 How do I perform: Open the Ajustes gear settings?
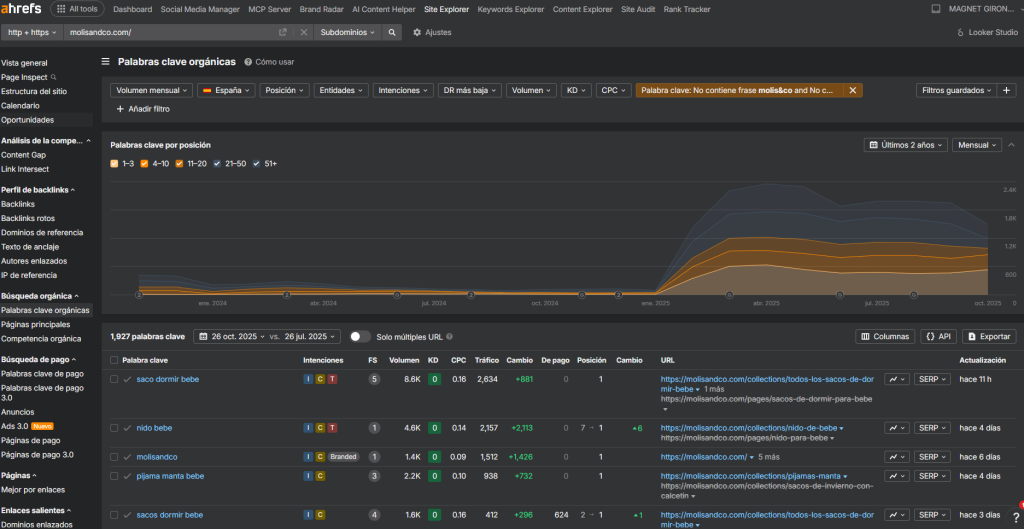[432, 32]
